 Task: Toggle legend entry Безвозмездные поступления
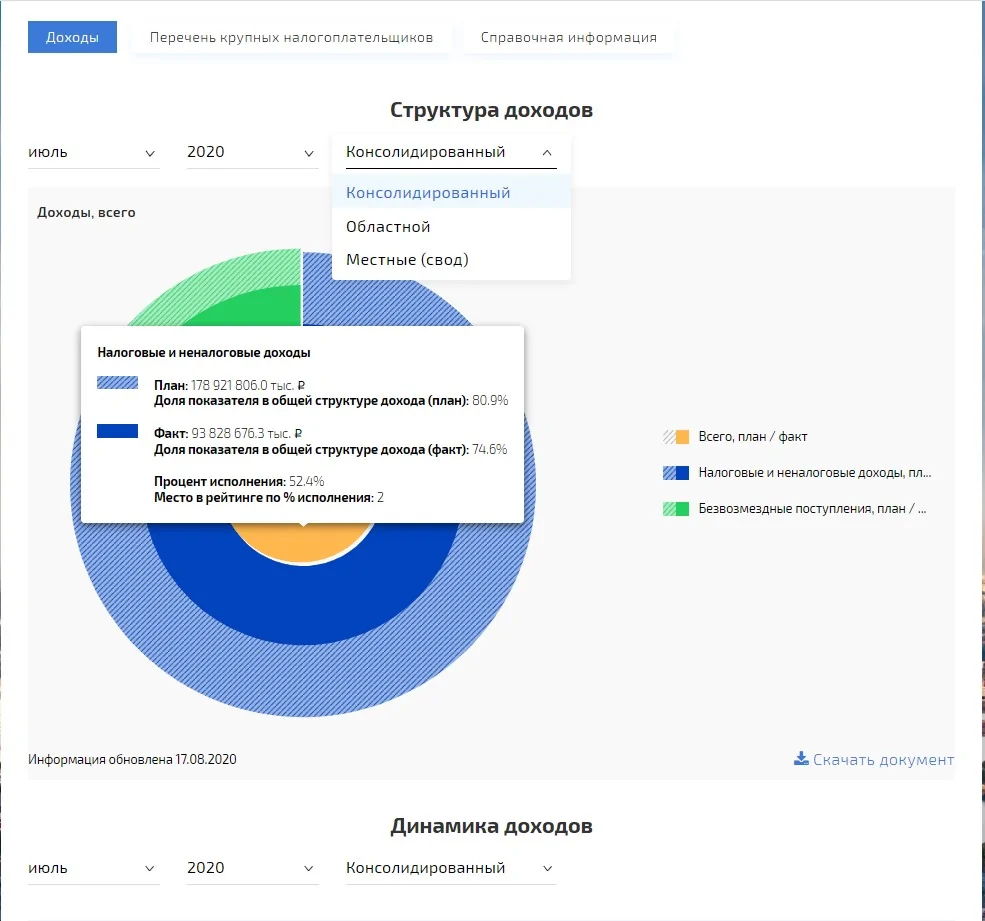click(795, 508)
